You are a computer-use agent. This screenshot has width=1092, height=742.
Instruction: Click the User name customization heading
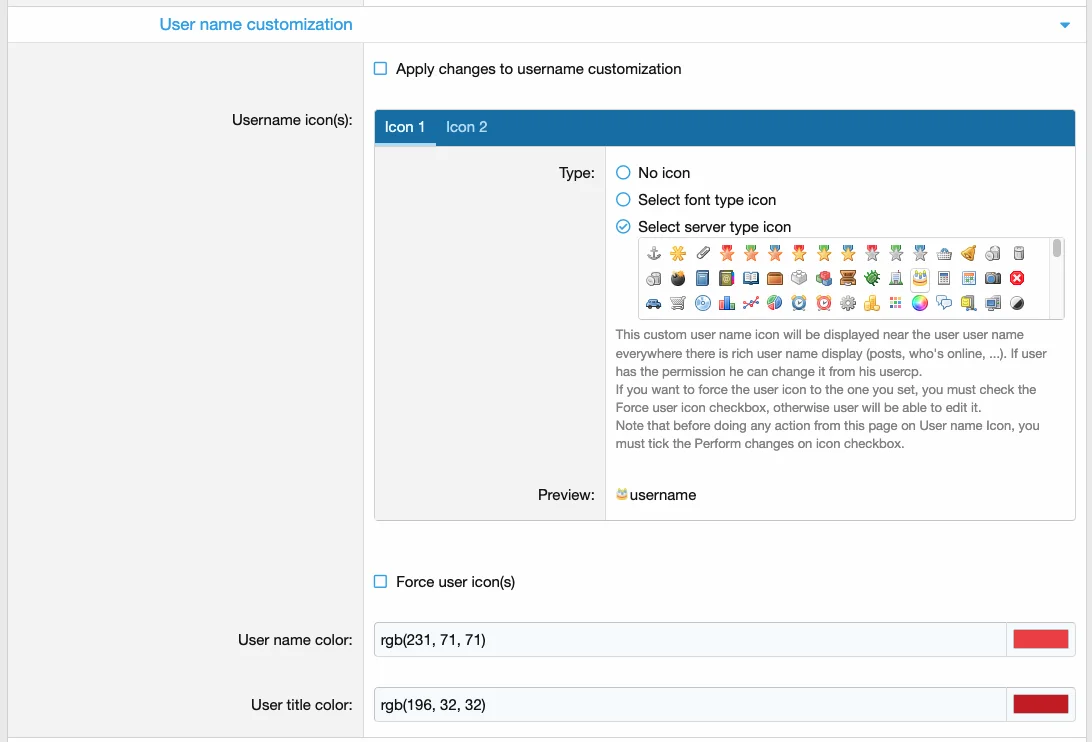256,24
